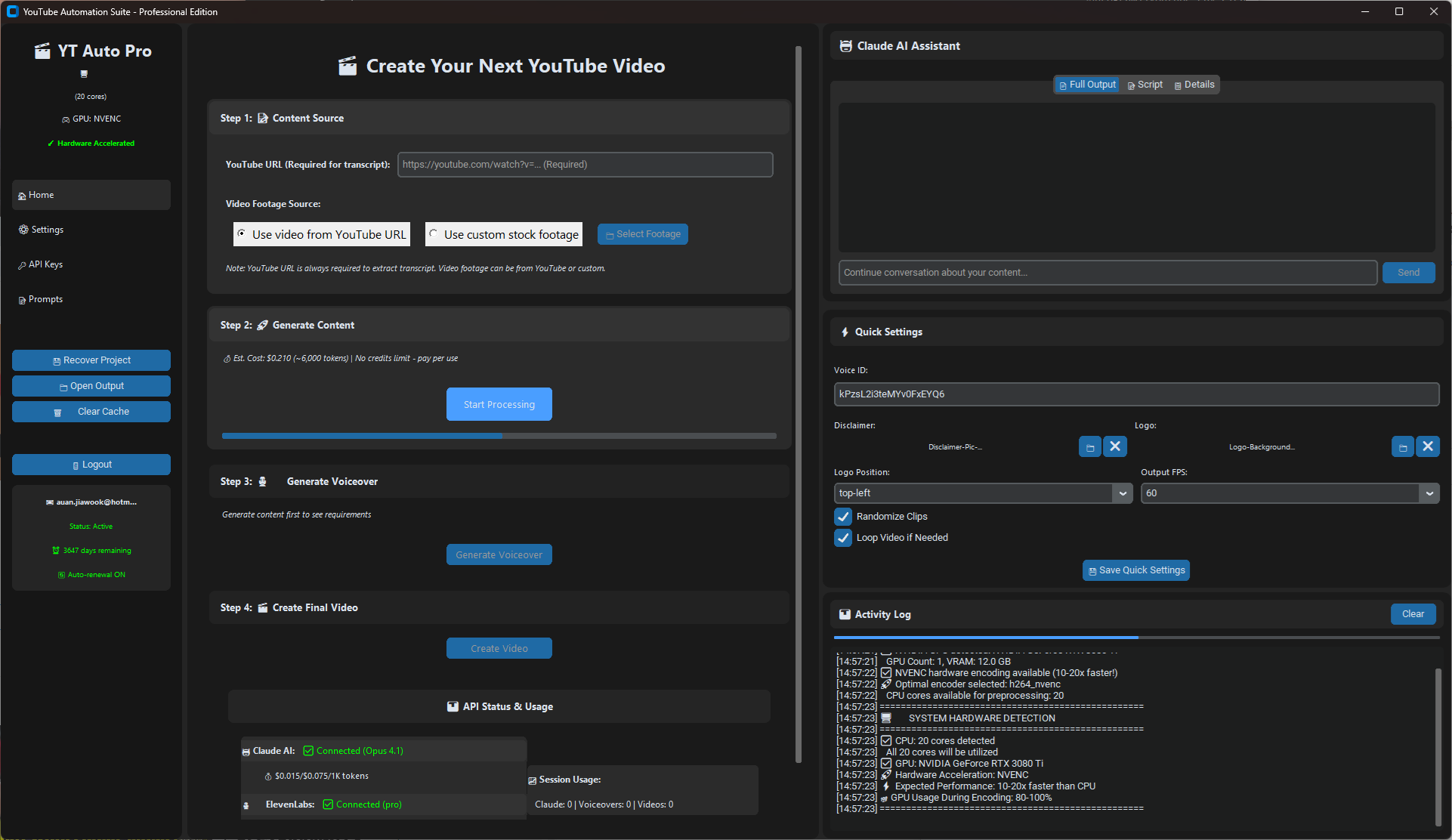Screen dimensions: 1452x840
Task: Switch to the Script tab
Action: (x=1144, y=84)
